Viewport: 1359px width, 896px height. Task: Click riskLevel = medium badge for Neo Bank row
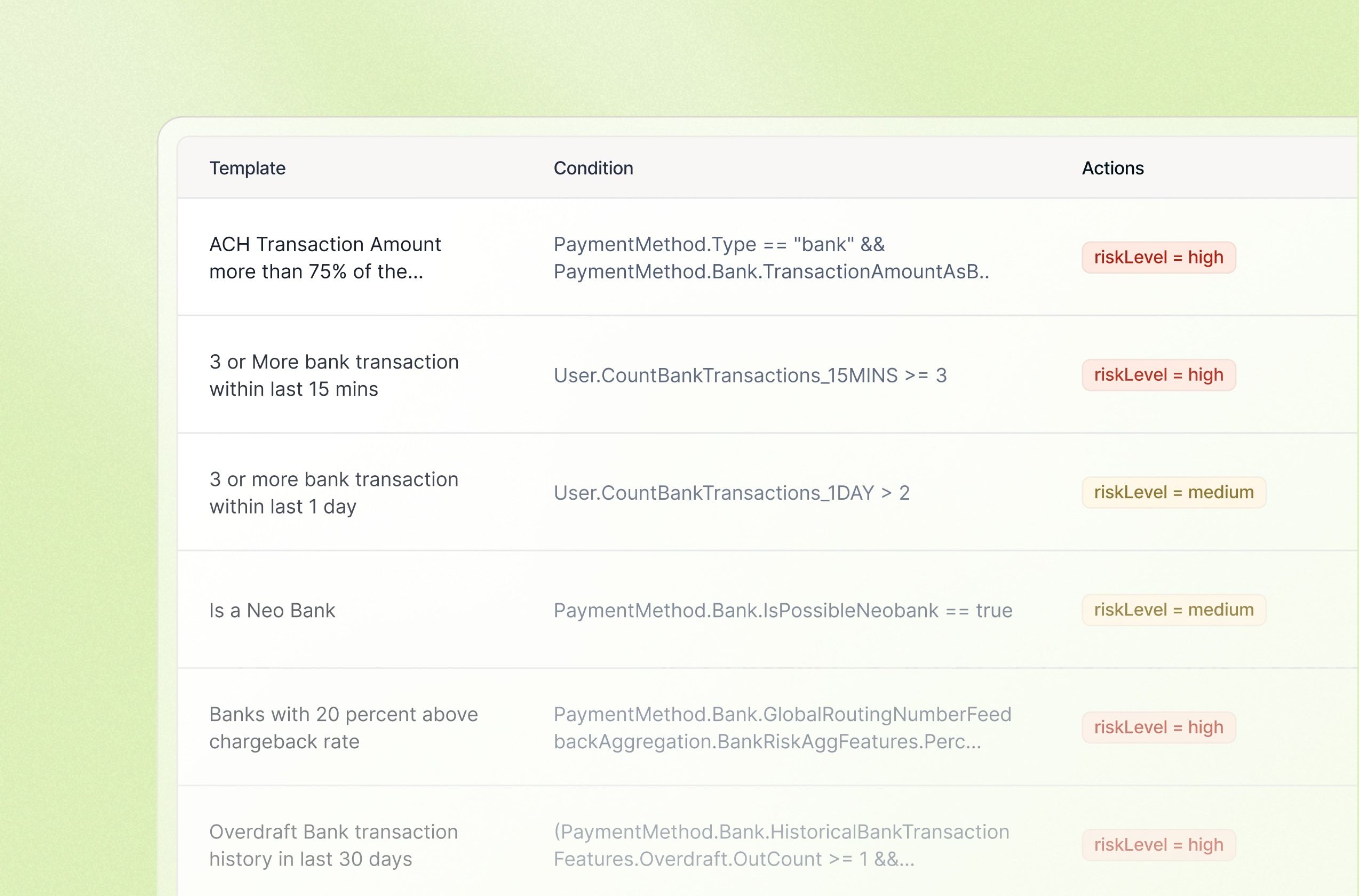click(x=1173, y=610)
